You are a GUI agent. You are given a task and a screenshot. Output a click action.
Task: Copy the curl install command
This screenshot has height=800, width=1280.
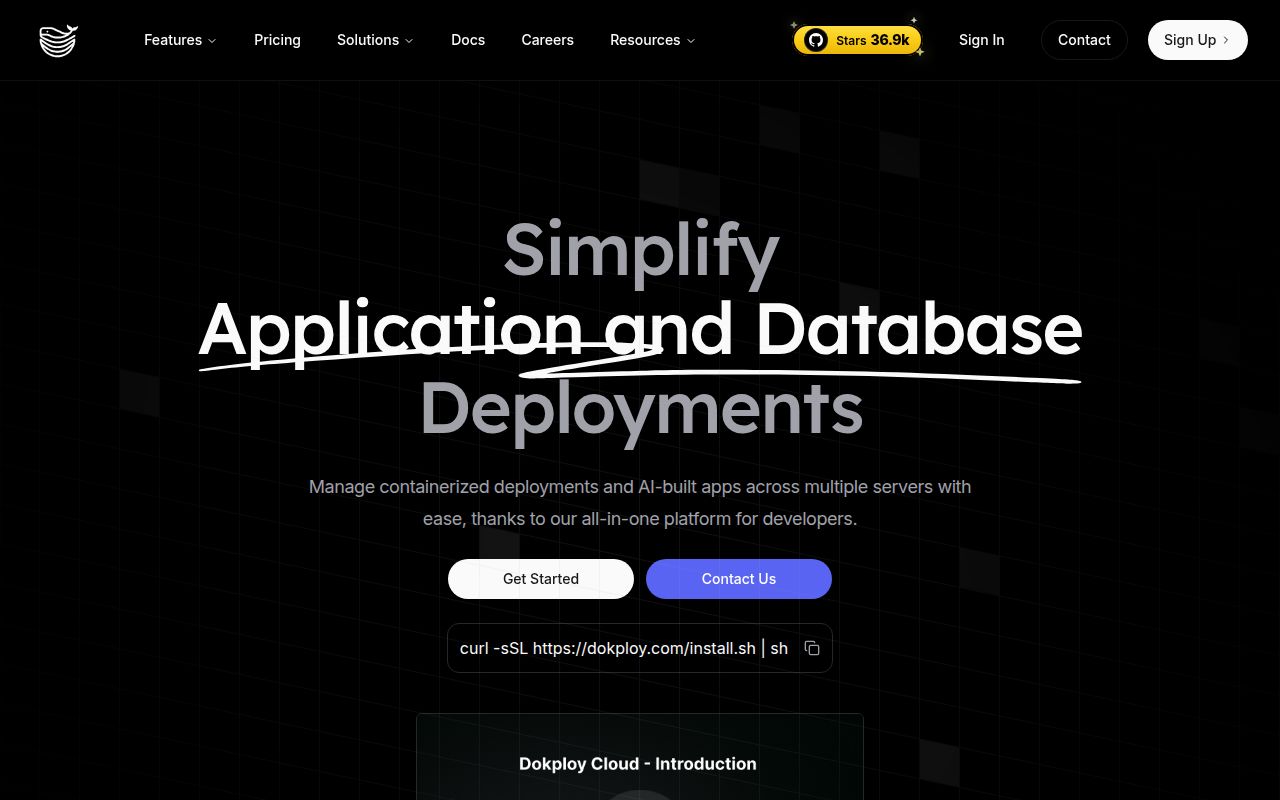pyautogui.click(x=812, y=648)
